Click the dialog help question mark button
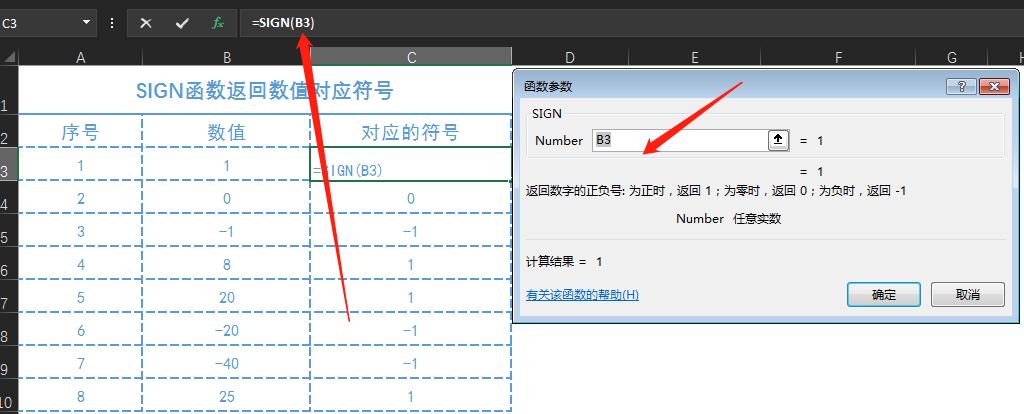 point(961,87)
